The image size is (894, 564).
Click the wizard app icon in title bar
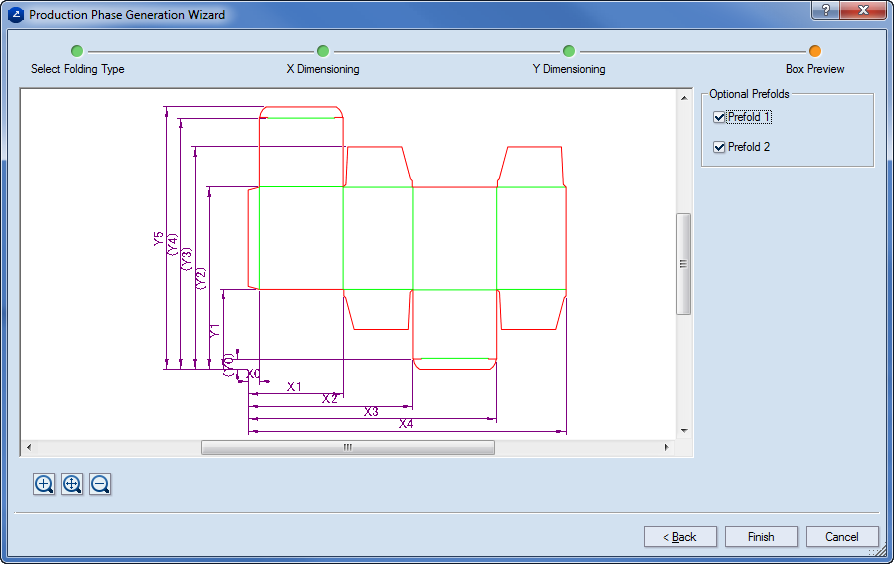(15, 15)
